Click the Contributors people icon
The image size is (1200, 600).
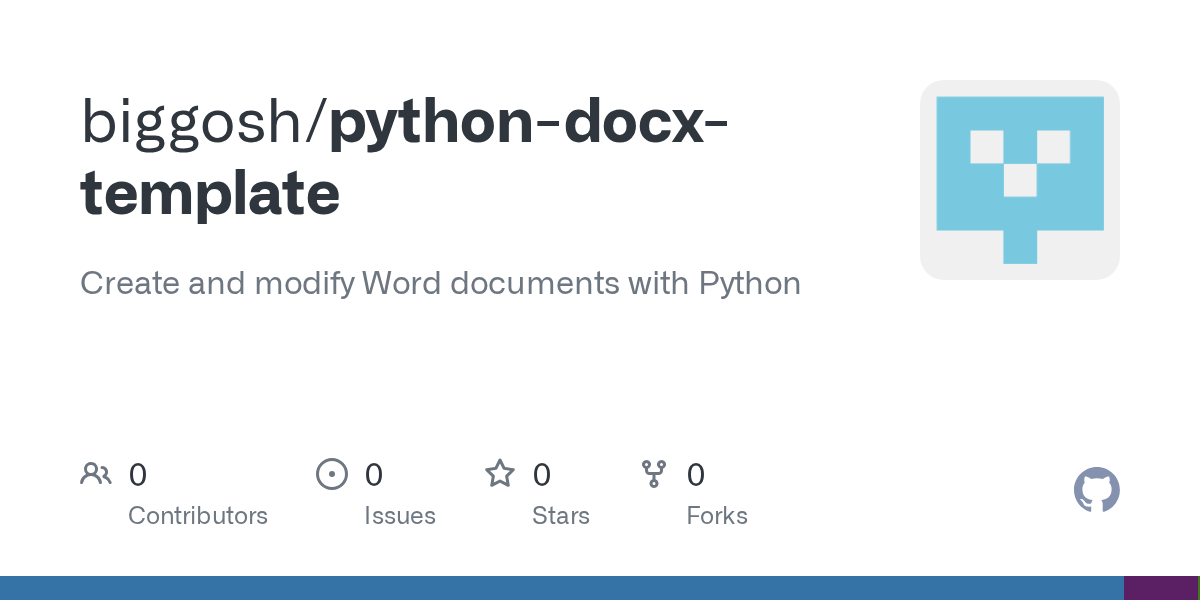[x=96, y=474]
